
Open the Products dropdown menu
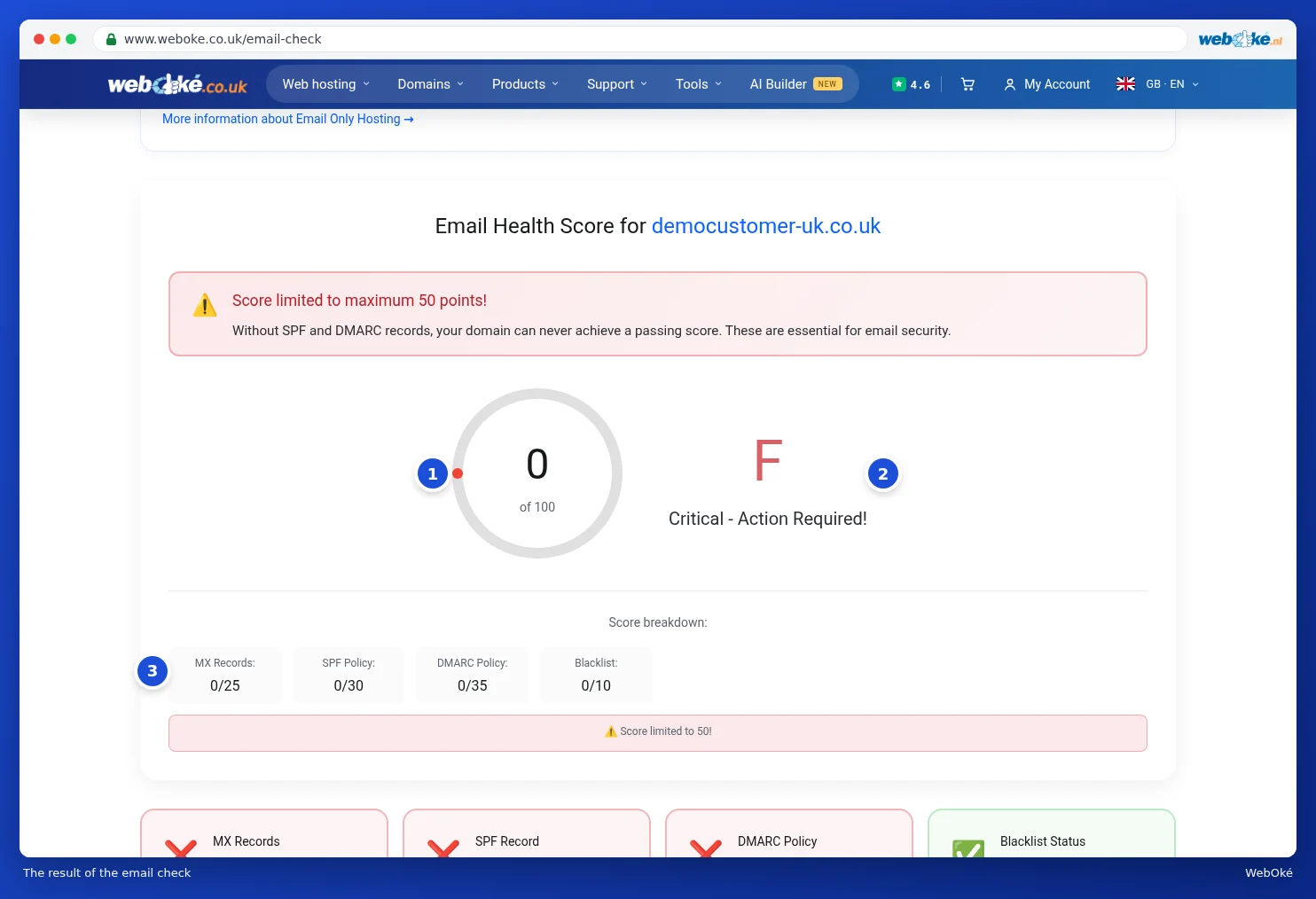[526, 84]
